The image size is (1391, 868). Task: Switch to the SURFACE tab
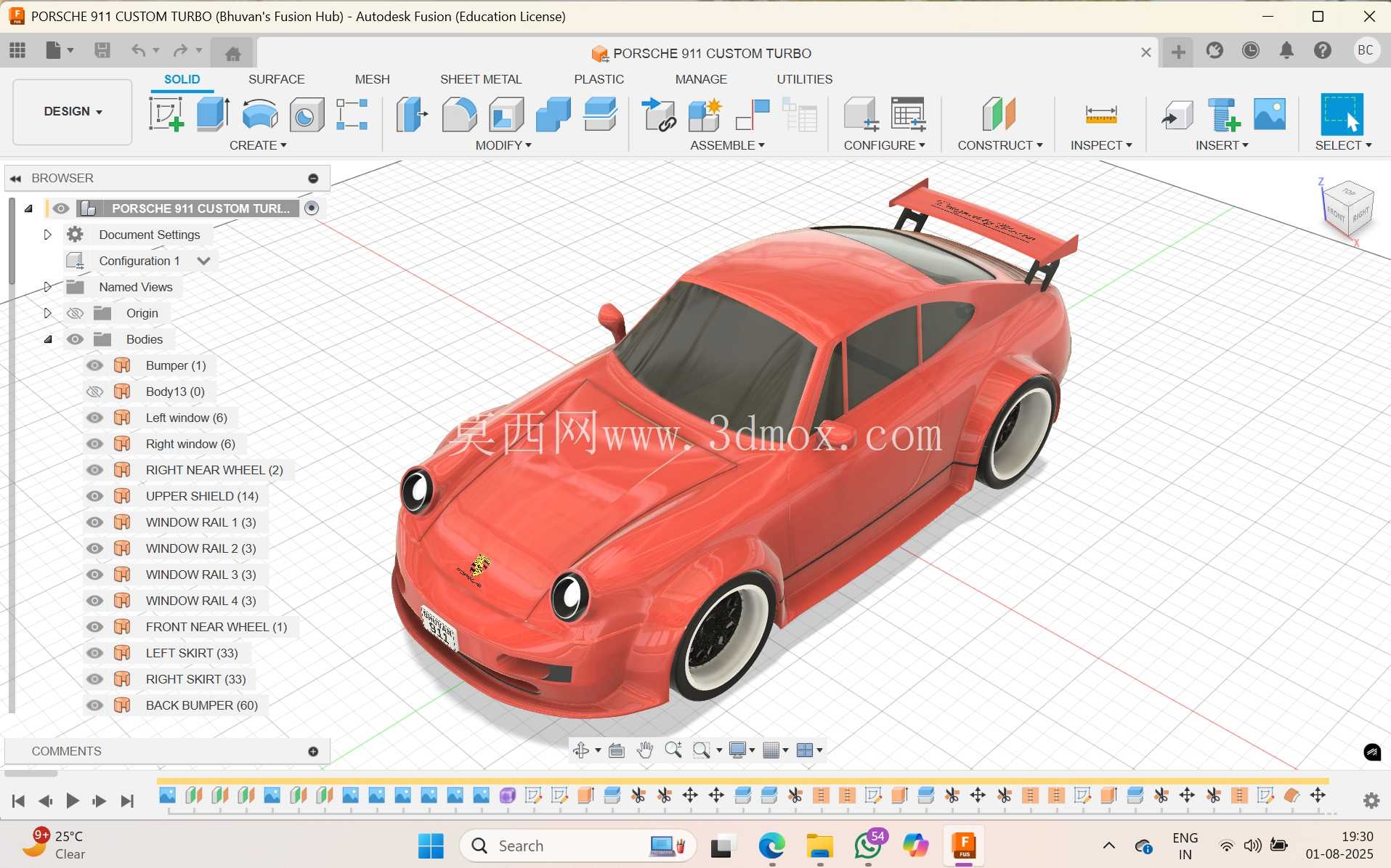point(276,79)
